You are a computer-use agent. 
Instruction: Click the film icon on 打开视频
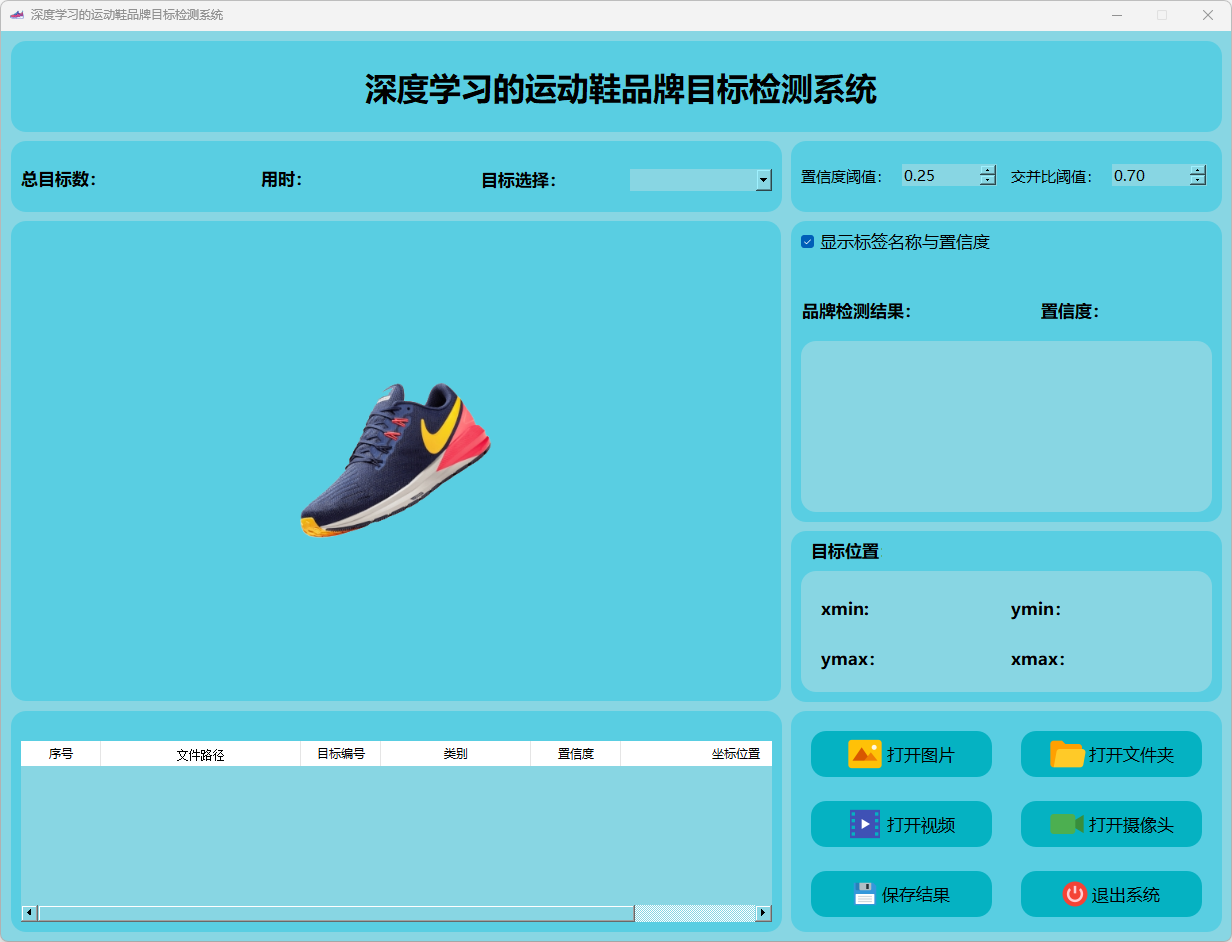point(864,824)
